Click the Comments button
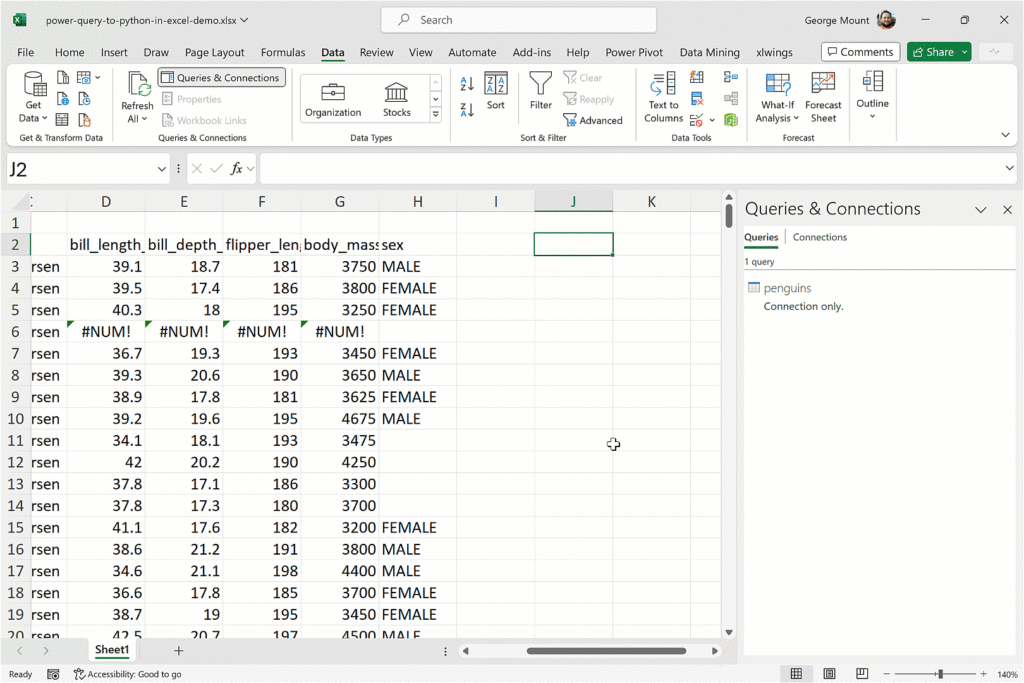The width and height of the screenshot is (1024, 683). click(859, 52)
